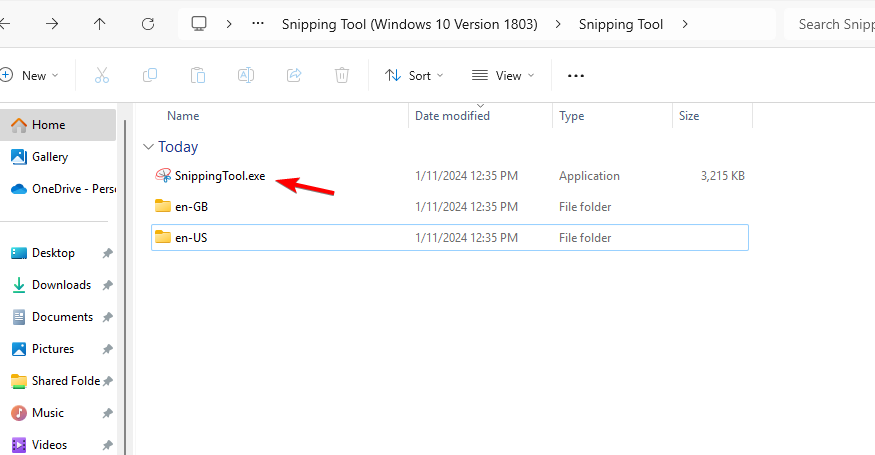Click the Copy icon in toolbar
This screenshot has height=455, width=875.
150,75
